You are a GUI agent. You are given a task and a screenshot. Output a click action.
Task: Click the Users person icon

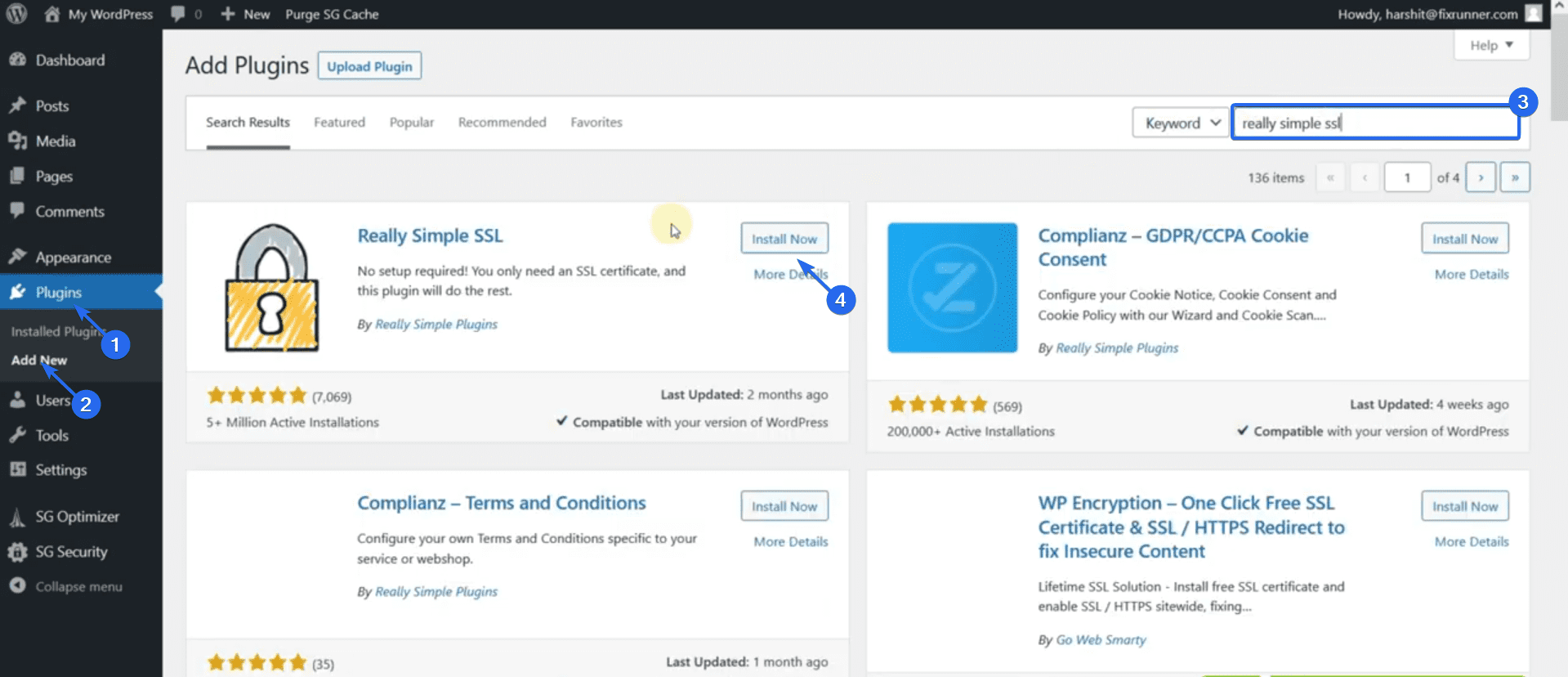point(17,400)
